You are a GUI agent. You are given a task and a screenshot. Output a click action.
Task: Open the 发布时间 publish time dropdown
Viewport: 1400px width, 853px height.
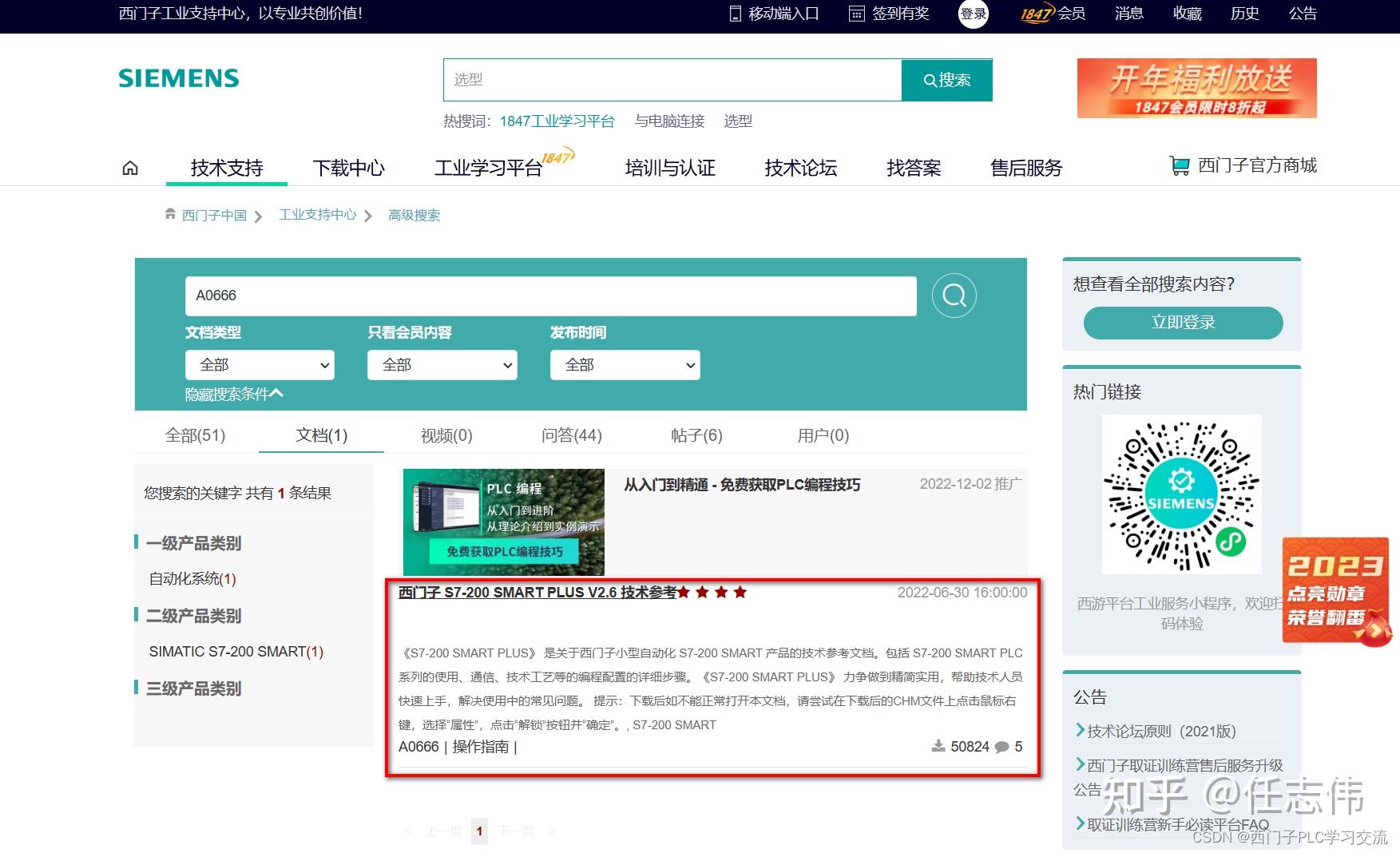point(625,364)
